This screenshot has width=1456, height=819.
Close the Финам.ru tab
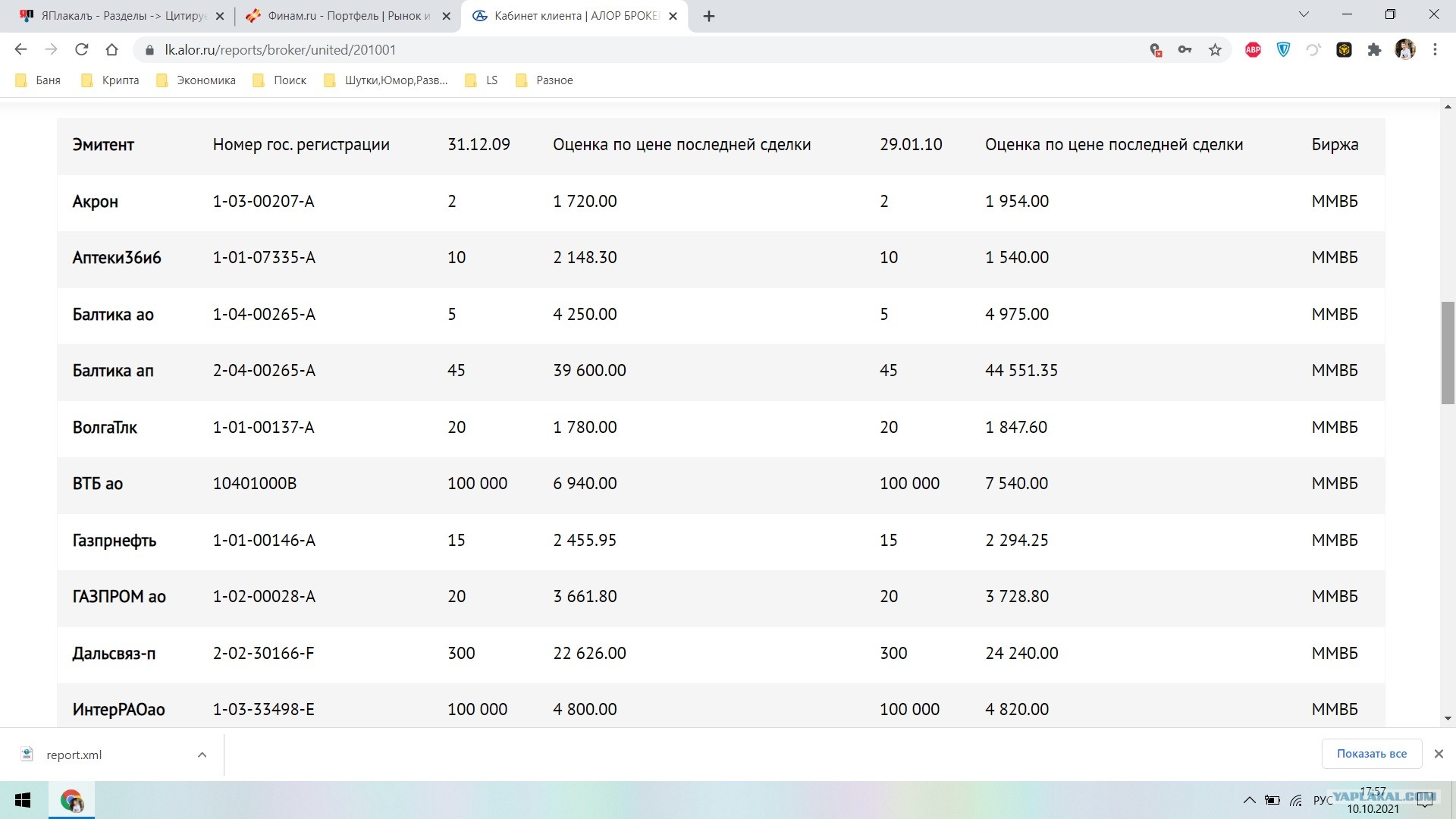tap(447, 16)
